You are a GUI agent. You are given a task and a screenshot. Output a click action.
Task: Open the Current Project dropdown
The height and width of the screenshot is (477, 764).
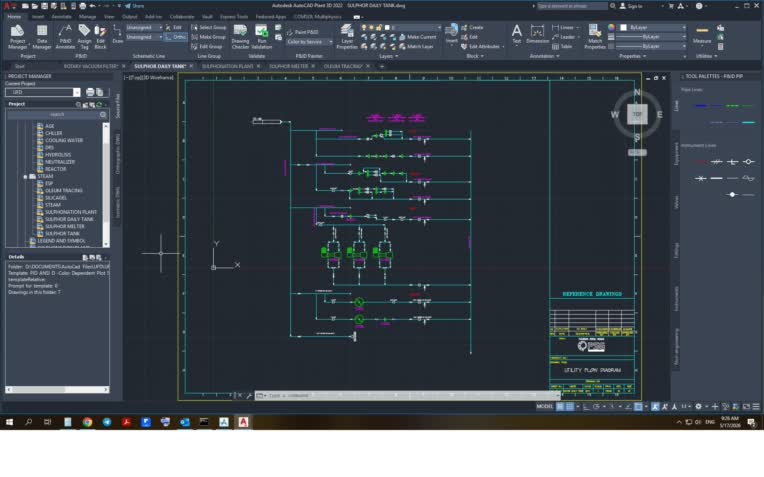[76, 92]
